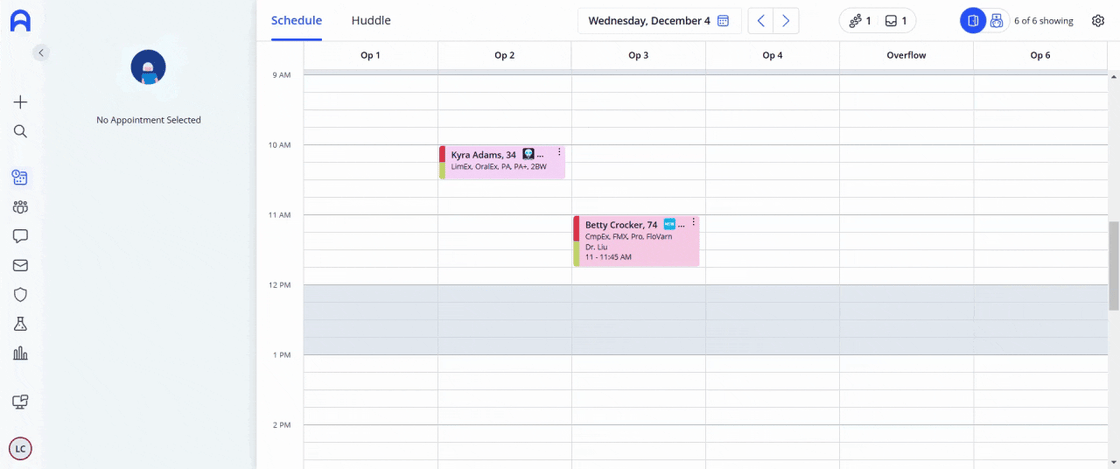1120x469 pixels.
Task: Collapse the left appointment panel
Action: click(x=41, y=52)
